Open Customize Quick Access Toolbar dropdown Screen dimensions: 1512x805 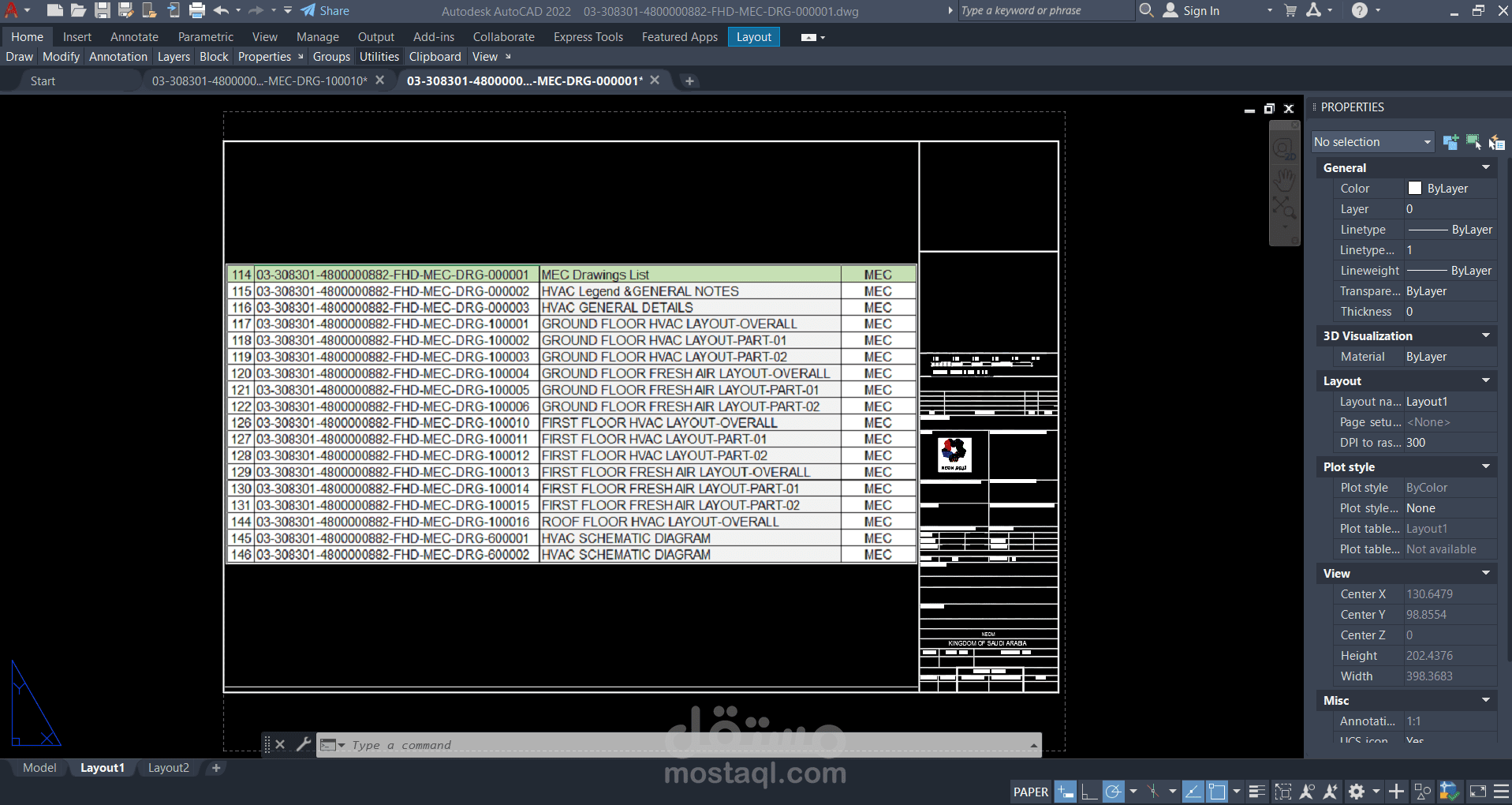coord(288,10)
